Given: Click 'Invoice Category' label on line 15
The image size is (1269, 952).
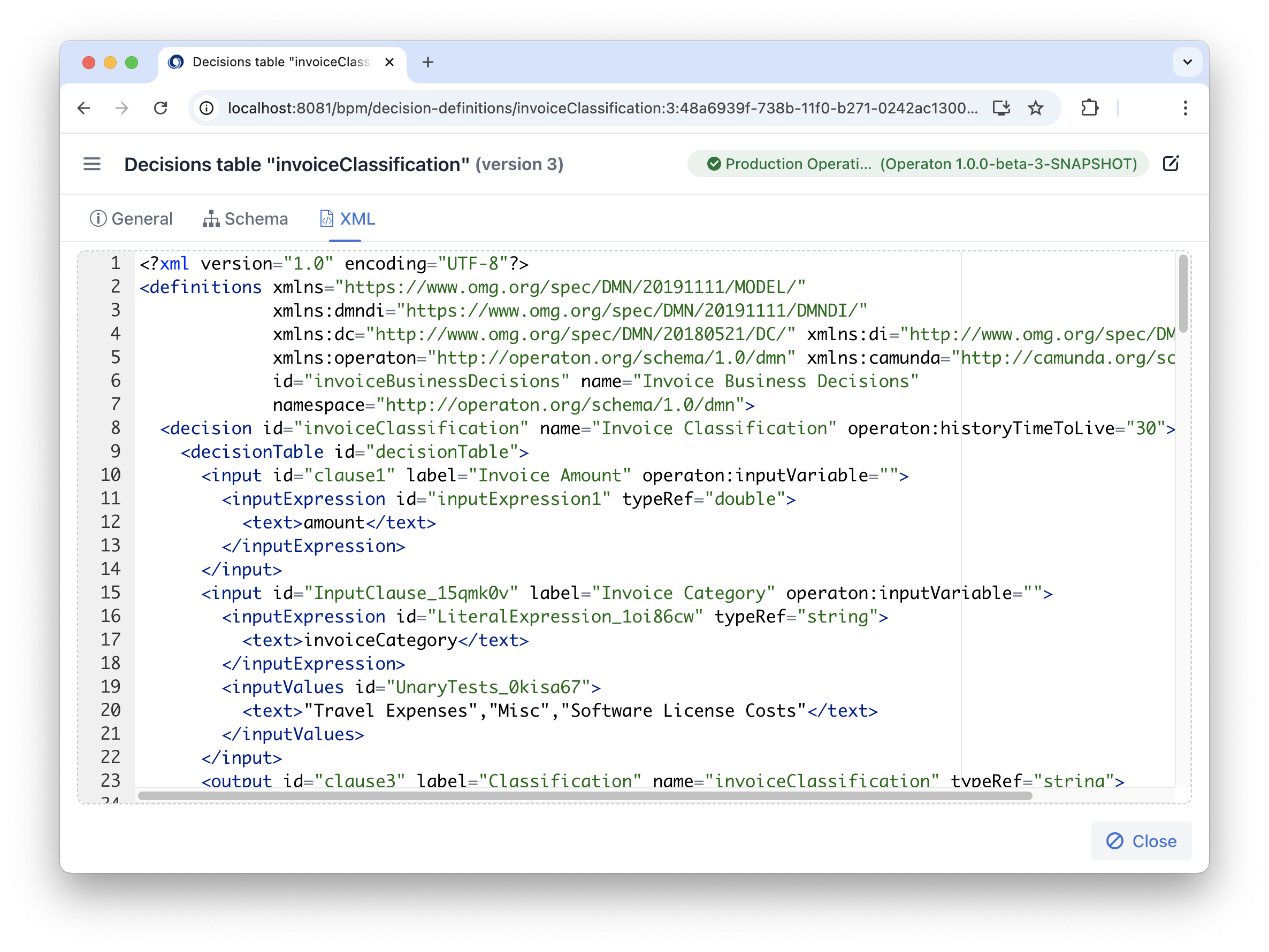Looking at the screenshot, I should coord(683,593).
